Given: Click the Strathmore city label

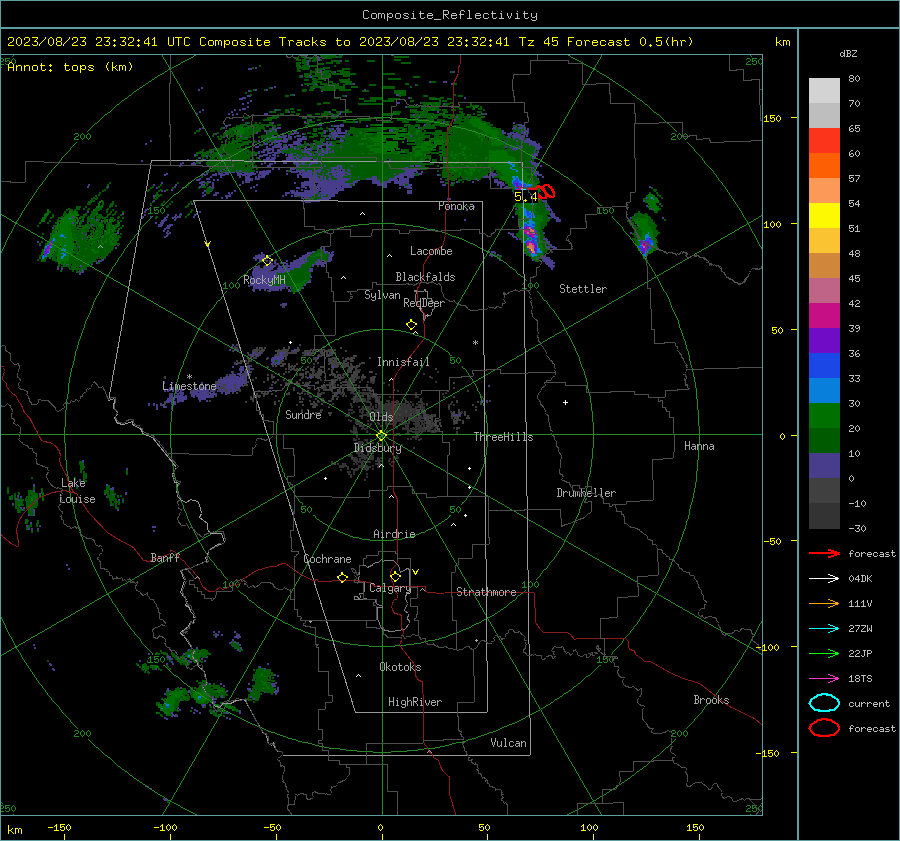Looking at the screenshot, I should (x=486, y=592).
